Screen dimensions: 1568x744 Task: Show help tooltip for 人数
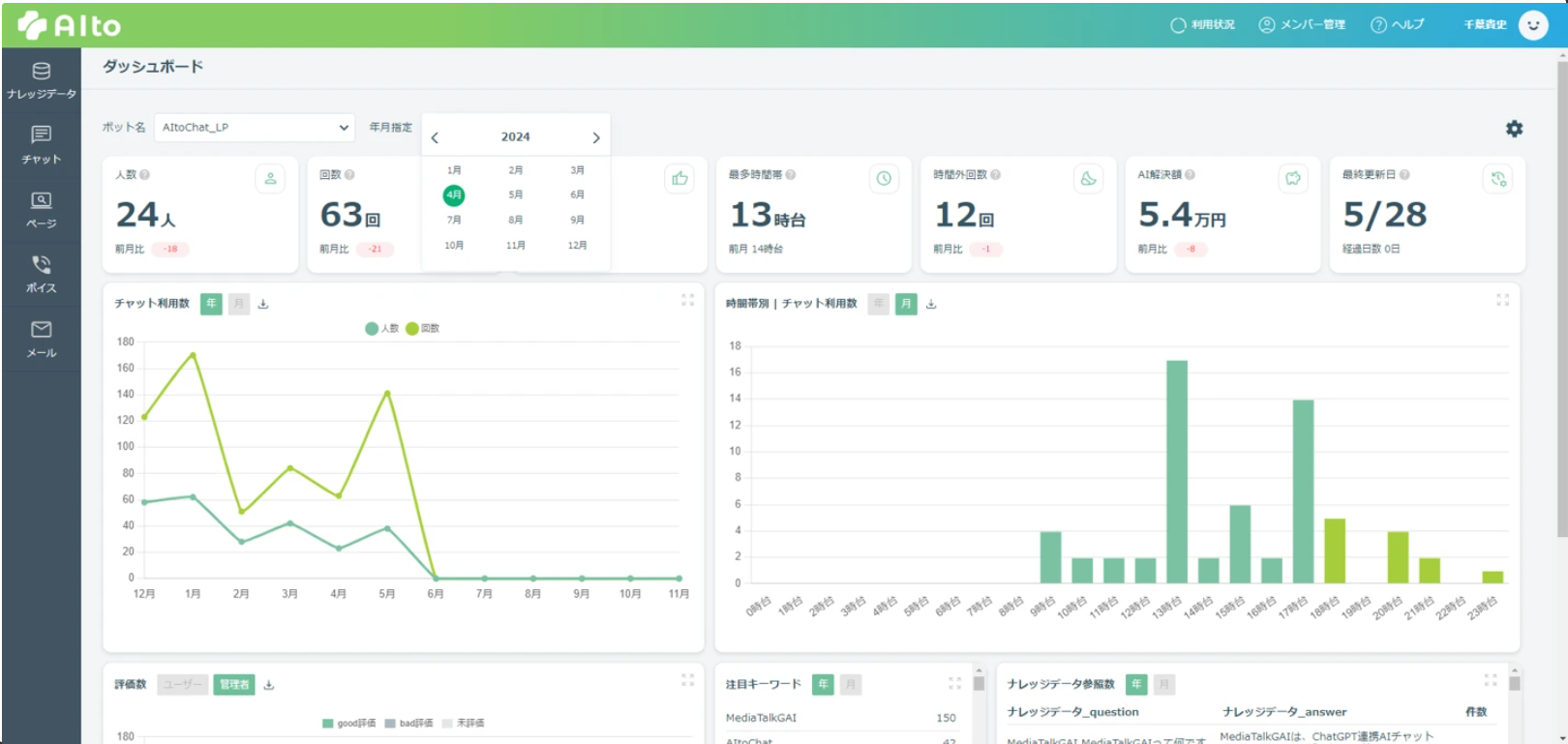tap(145, 175)
